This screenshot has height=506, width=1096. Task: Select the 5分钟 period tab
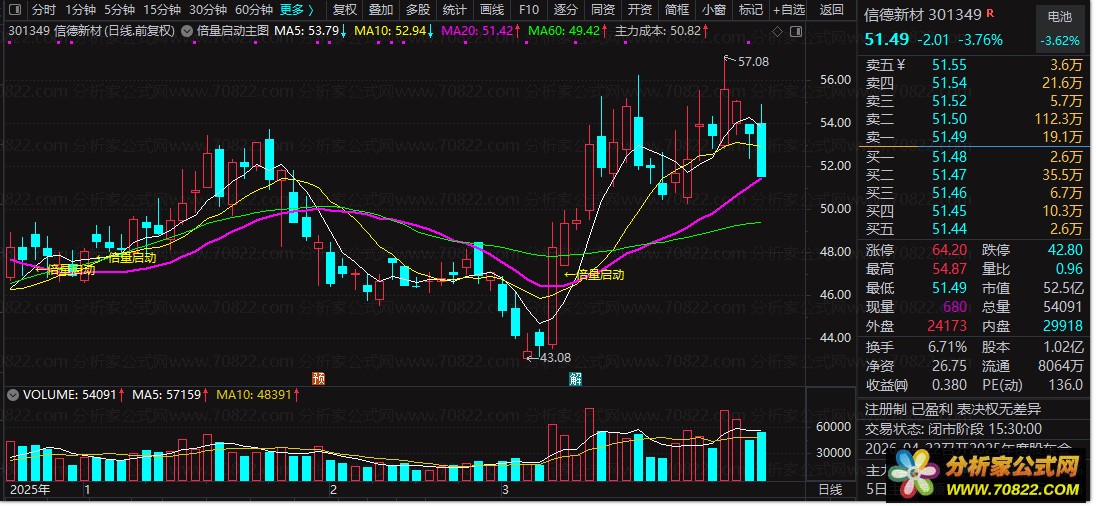click(x=120, y=10)
